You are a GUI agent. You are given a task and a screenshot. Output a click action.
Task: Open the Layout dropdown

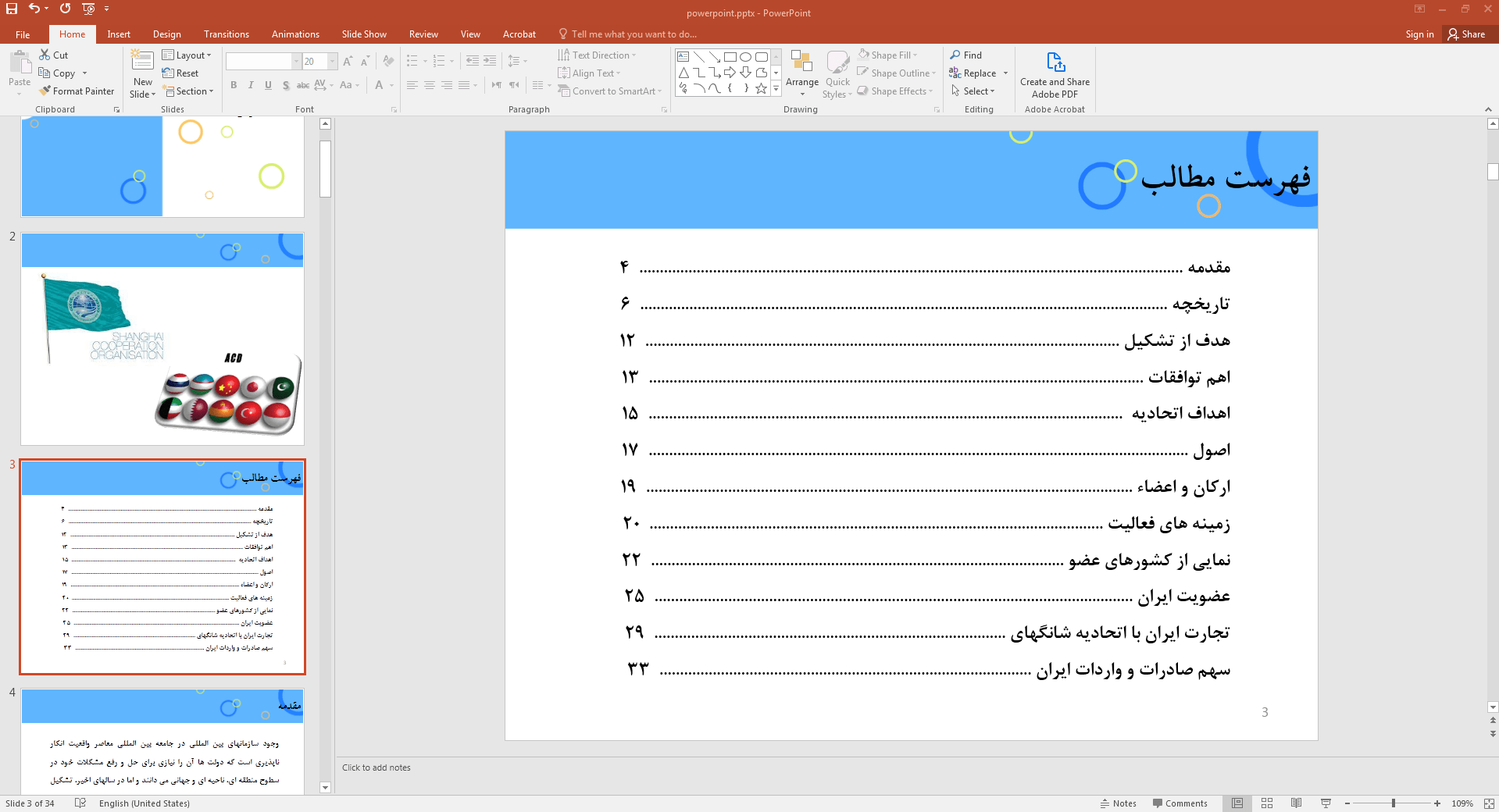187,55
